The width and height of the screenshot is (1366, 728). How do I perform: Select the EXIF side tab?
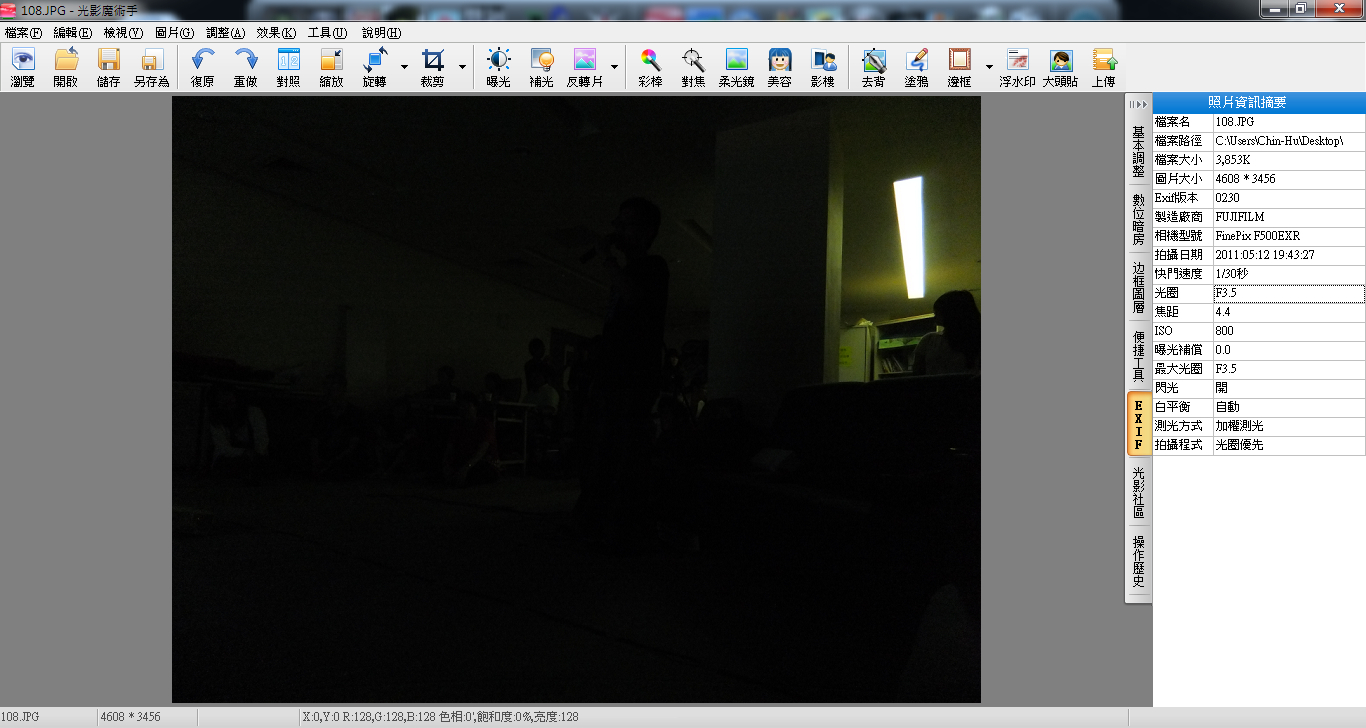coord(1138,424)
